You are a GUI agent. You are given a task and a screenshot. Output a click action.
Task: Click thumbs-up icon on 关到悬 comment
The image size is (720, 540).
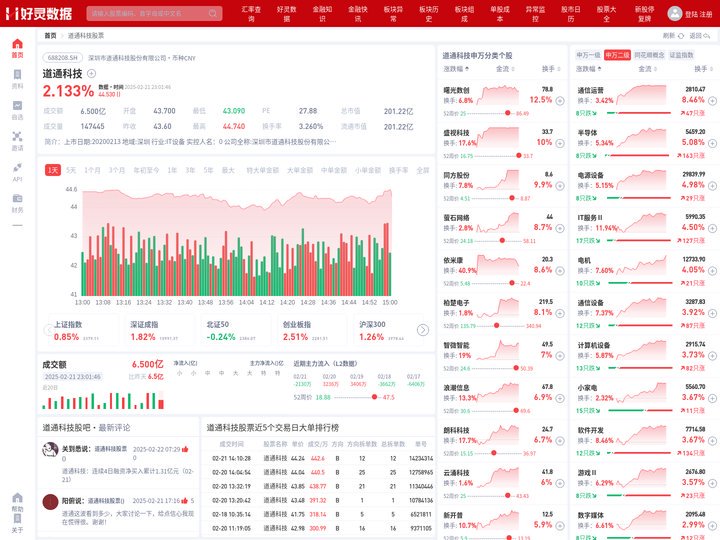pos(185,449)
